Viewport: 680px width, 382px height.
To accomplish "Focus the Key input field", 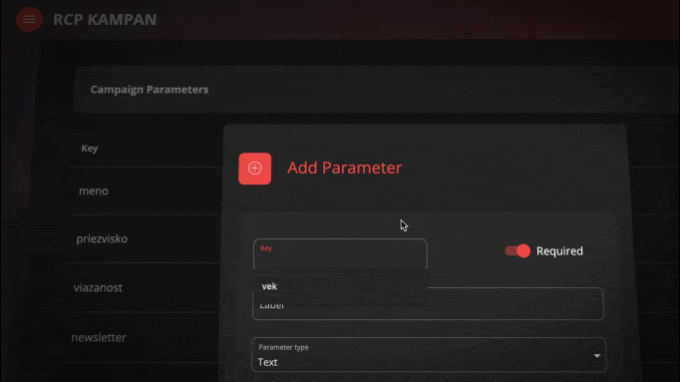I will click(x=340, y=254).
